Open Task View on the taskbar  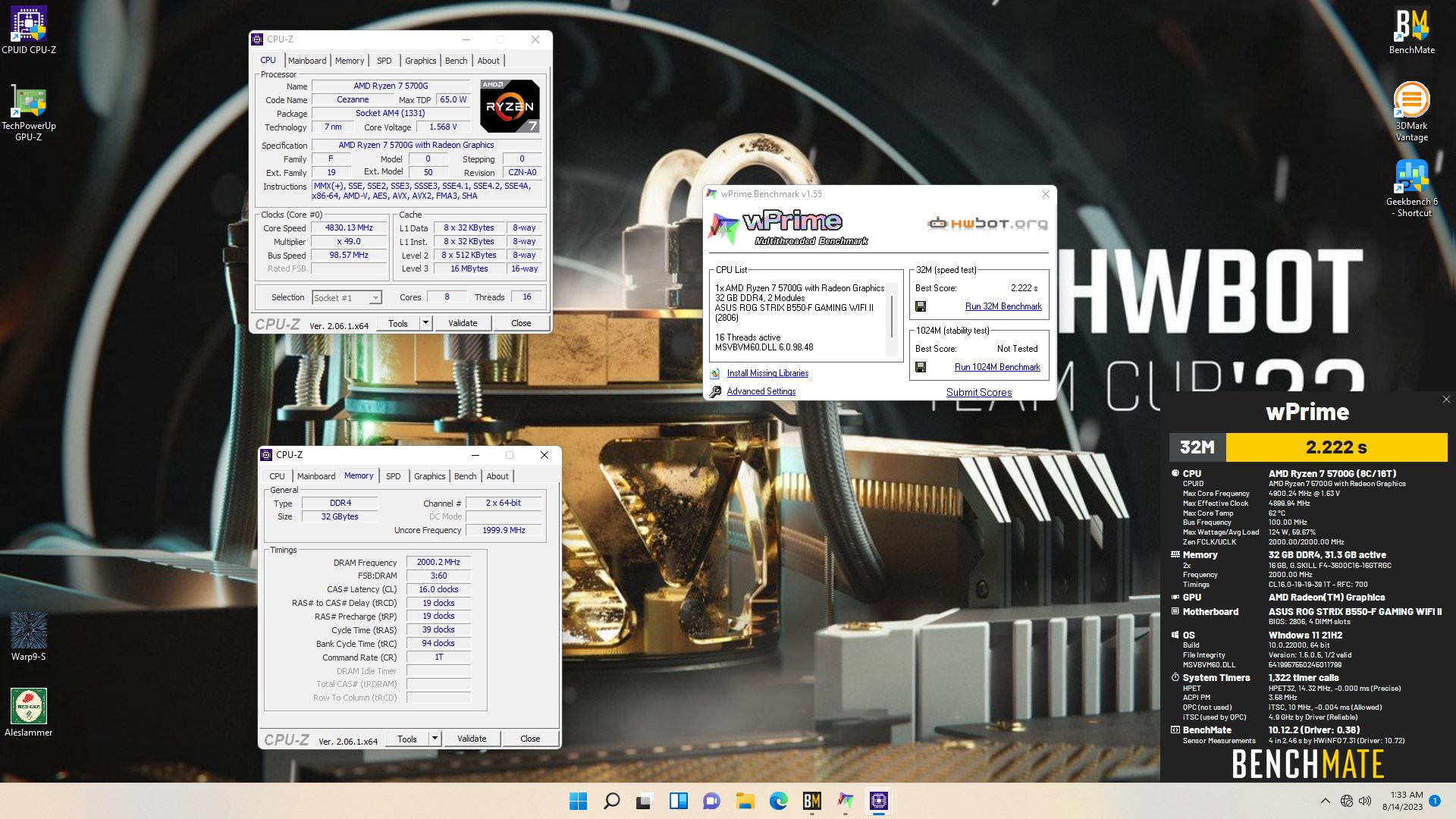[645, 801]
